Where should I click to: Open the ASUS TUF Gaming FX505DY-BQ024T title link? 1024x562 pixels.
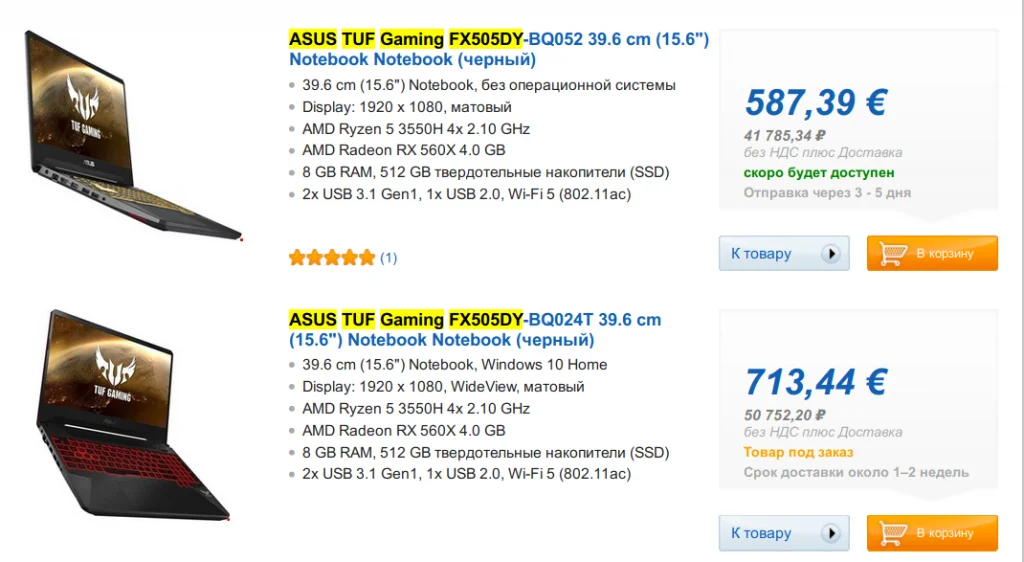click(x=475, y=329)
